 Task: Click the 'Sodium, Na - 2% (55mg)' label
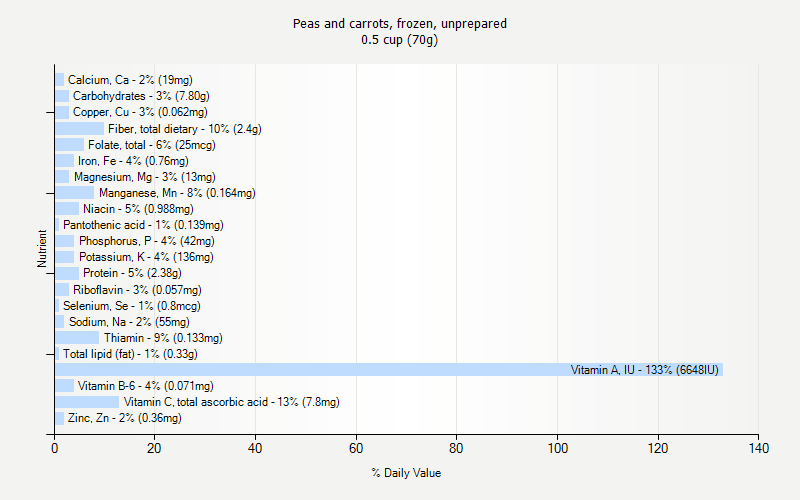coord(129,322)
